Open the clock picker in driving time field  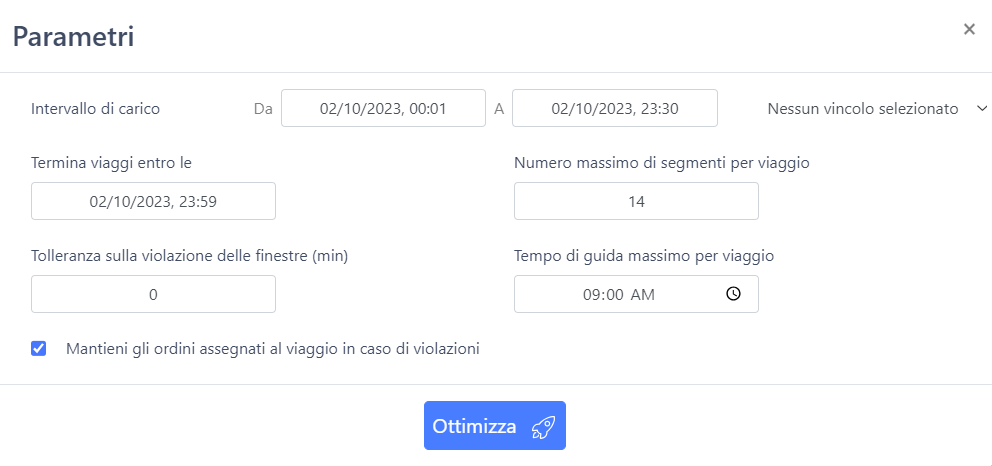[733, 294]
